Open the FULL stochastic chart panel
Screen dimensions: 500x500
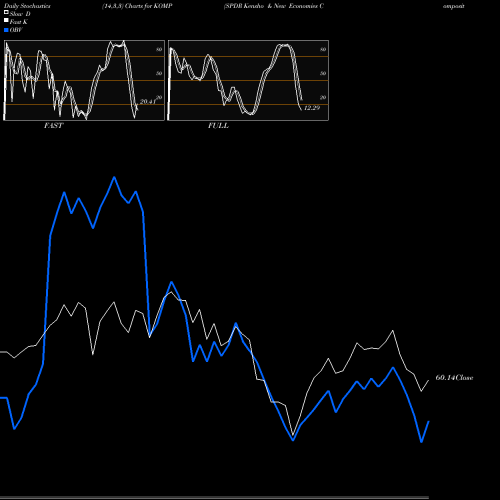pyautogui.click(x=248, y=80)
